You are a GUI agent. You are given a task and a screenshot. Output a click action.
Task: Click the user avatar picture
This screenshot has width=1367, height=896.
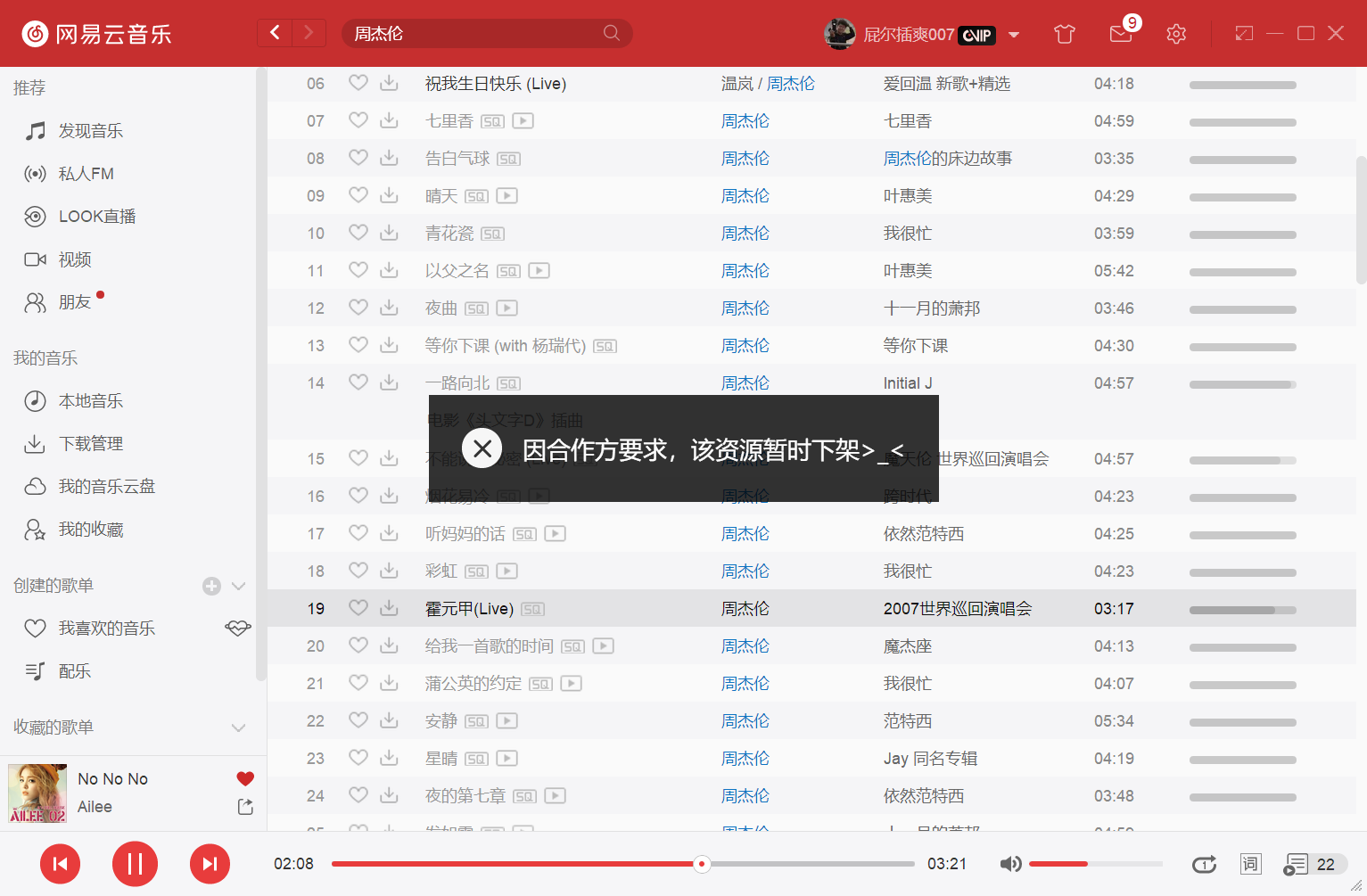(x=840, y=34)
